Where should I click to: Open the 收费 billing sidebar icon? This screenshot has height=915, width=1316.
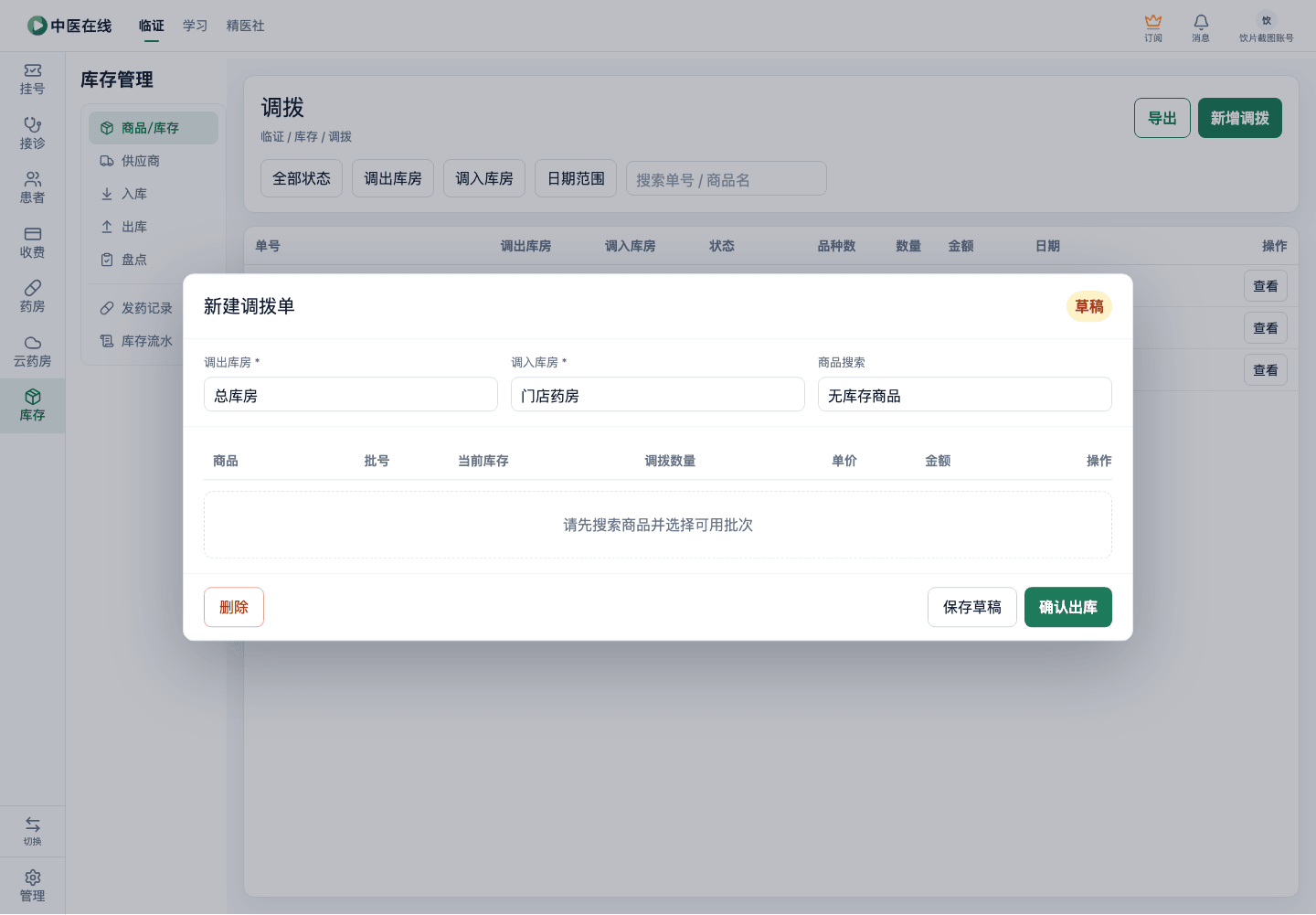point(32,234)
